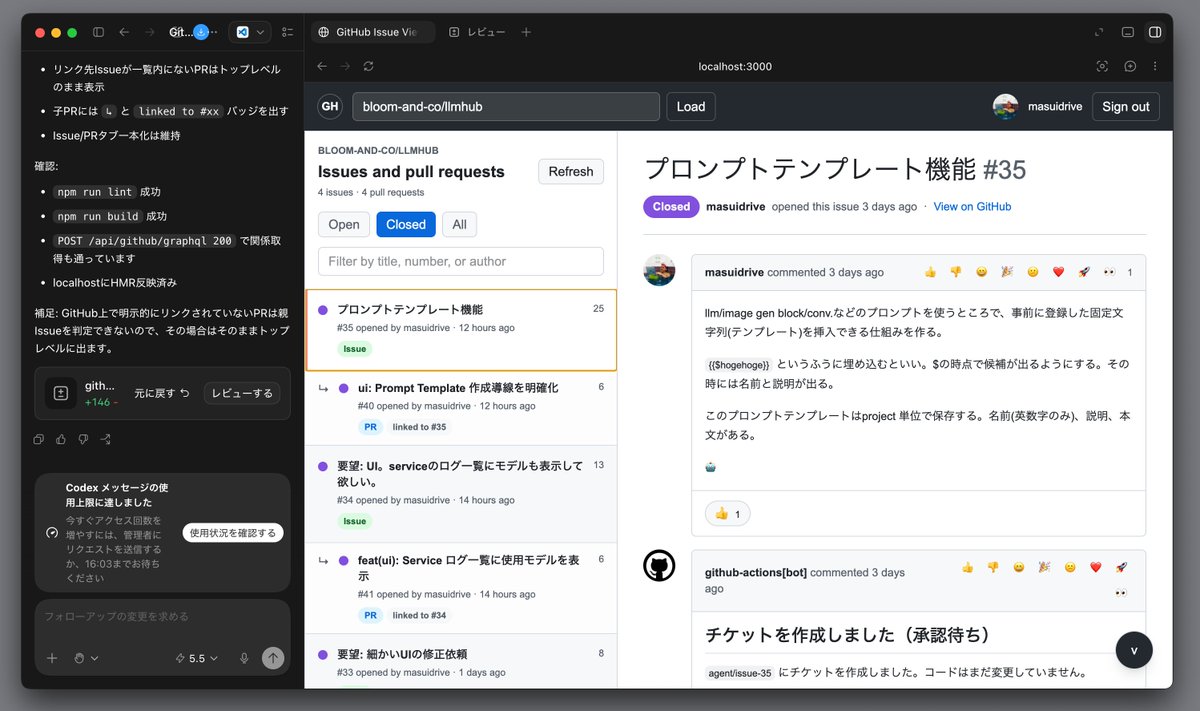
Task: Click the blue download indicator icon
Action: (x=201, y=32)
